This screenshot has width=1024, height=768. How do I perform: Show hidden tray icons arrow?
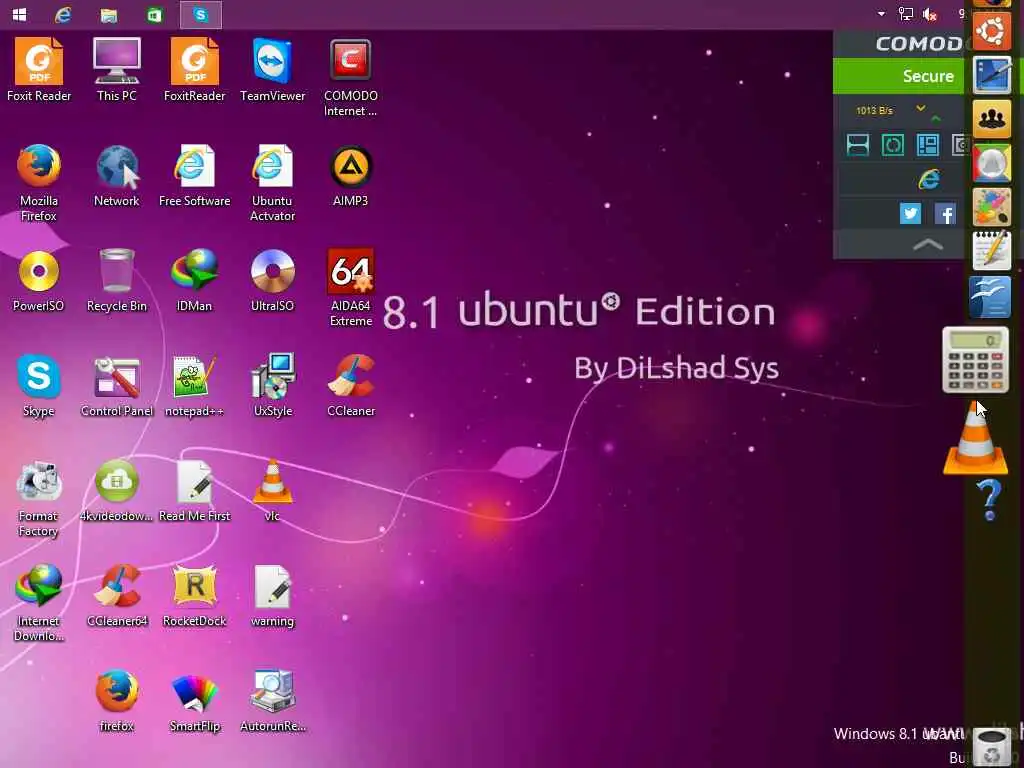coord(881,13)
